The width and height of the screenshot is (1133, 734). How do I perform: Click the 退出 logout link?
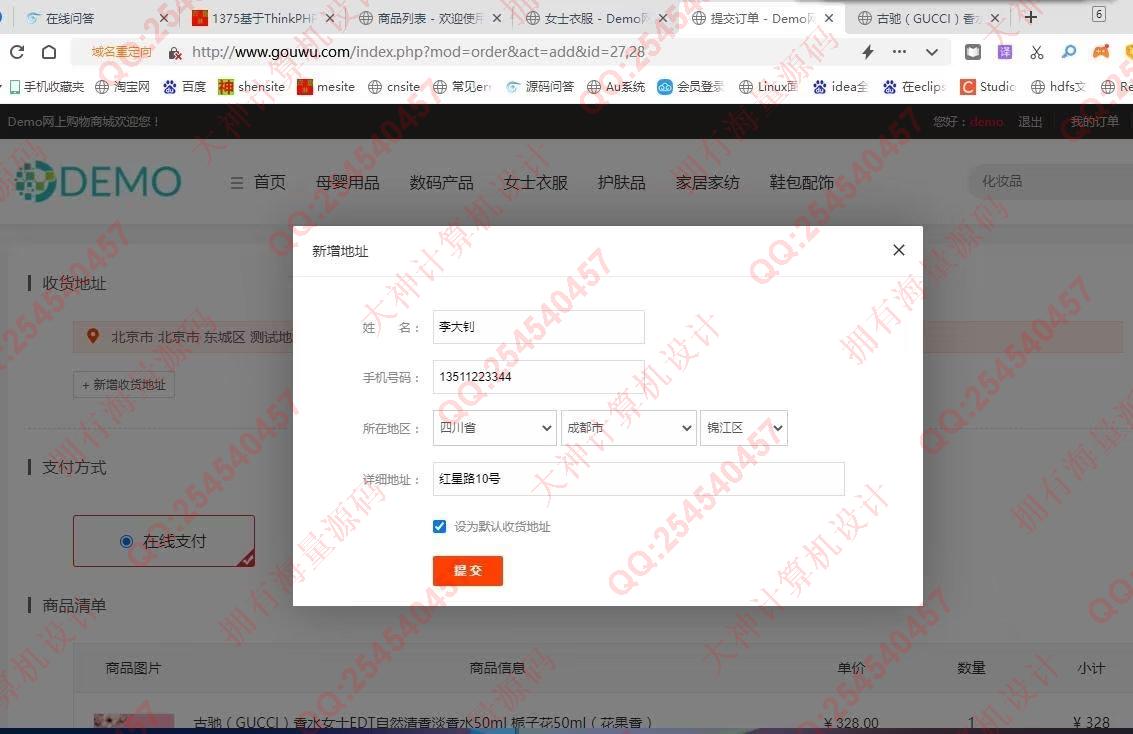[1030, 121]
